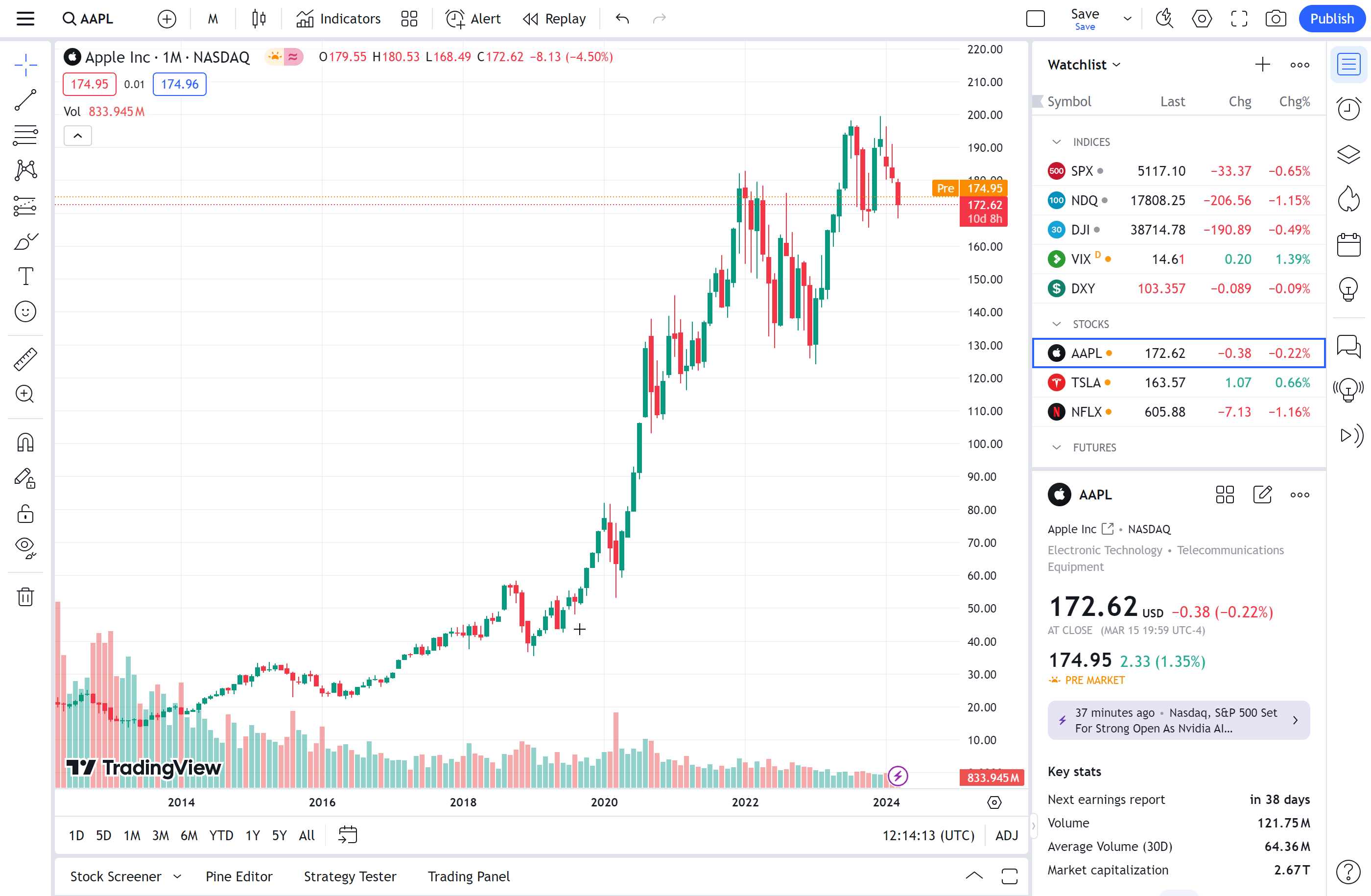This screenshot has height=896, width=1371.
Task: Toggle ADJ price adjustment
Action: tap(1006, 835)
